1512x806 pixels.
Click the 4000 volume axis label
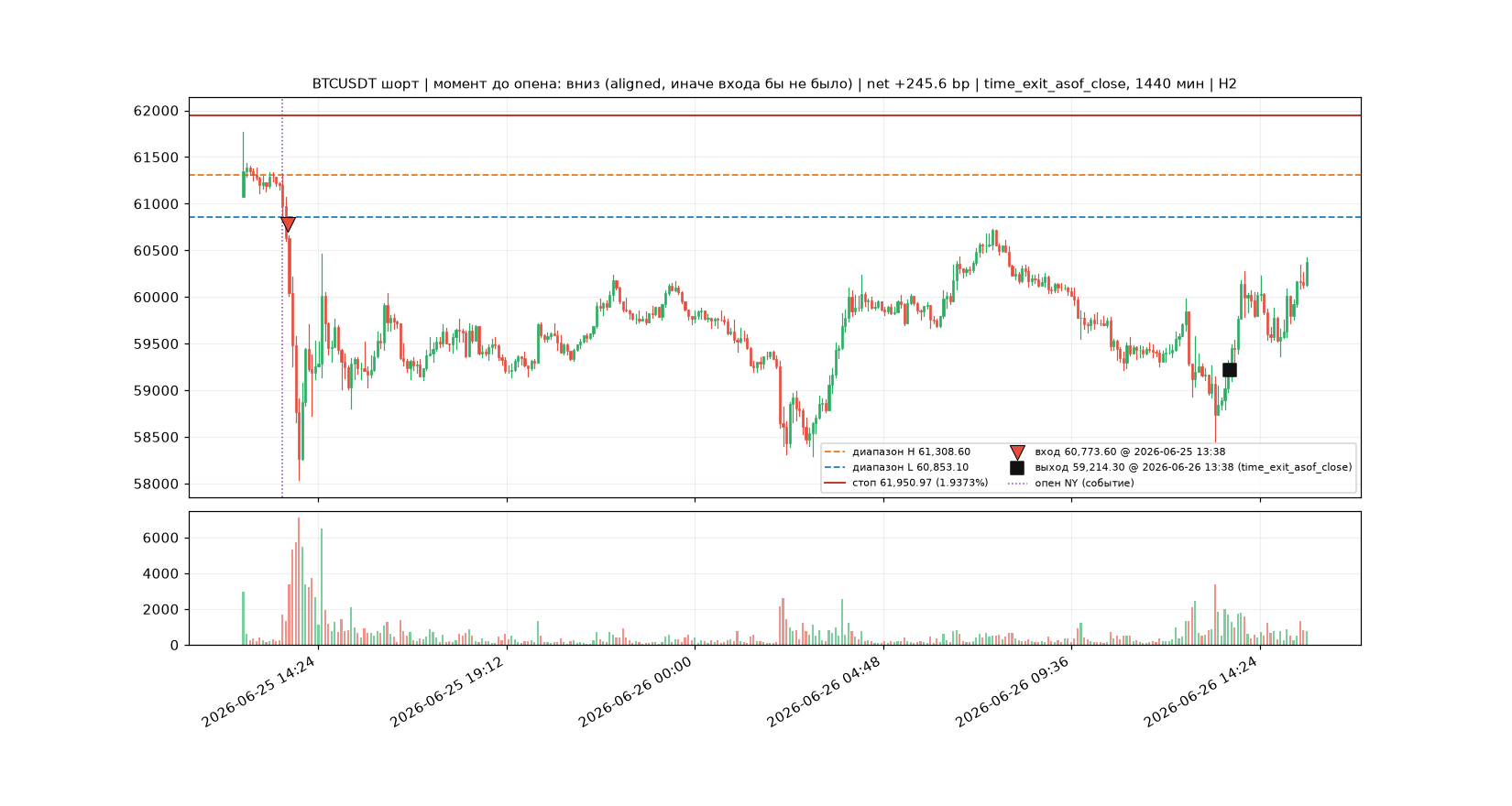(160, 574)
